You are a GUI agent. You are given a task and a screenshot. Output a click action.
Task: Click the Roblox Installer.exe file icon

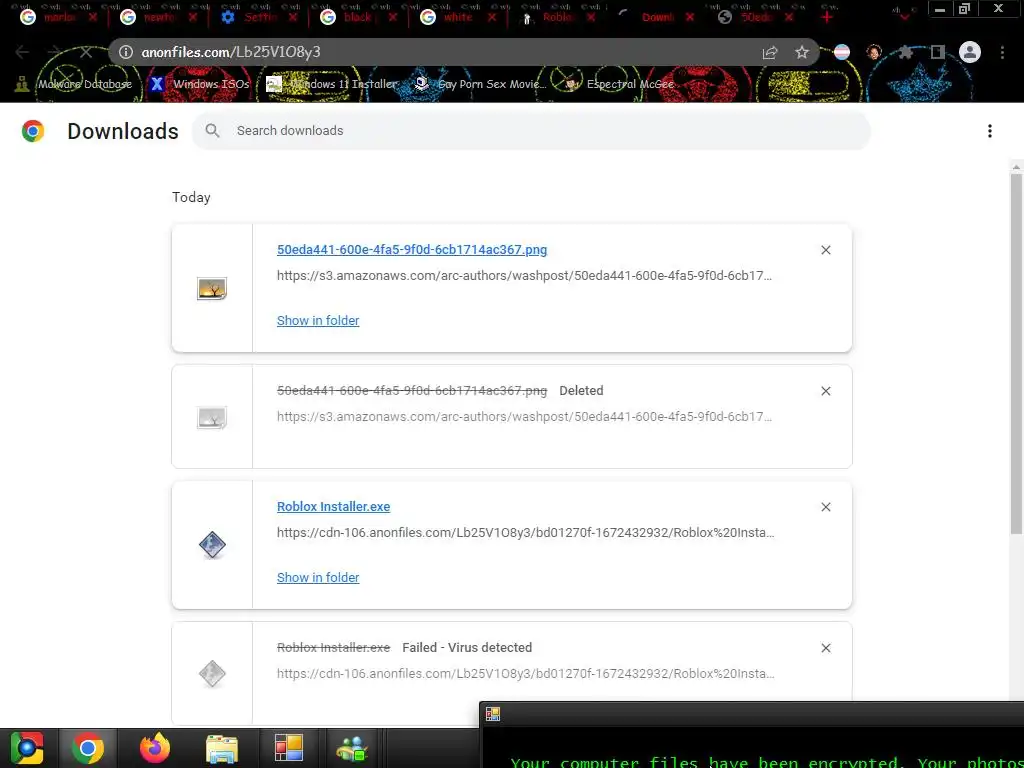coord(212,545)
